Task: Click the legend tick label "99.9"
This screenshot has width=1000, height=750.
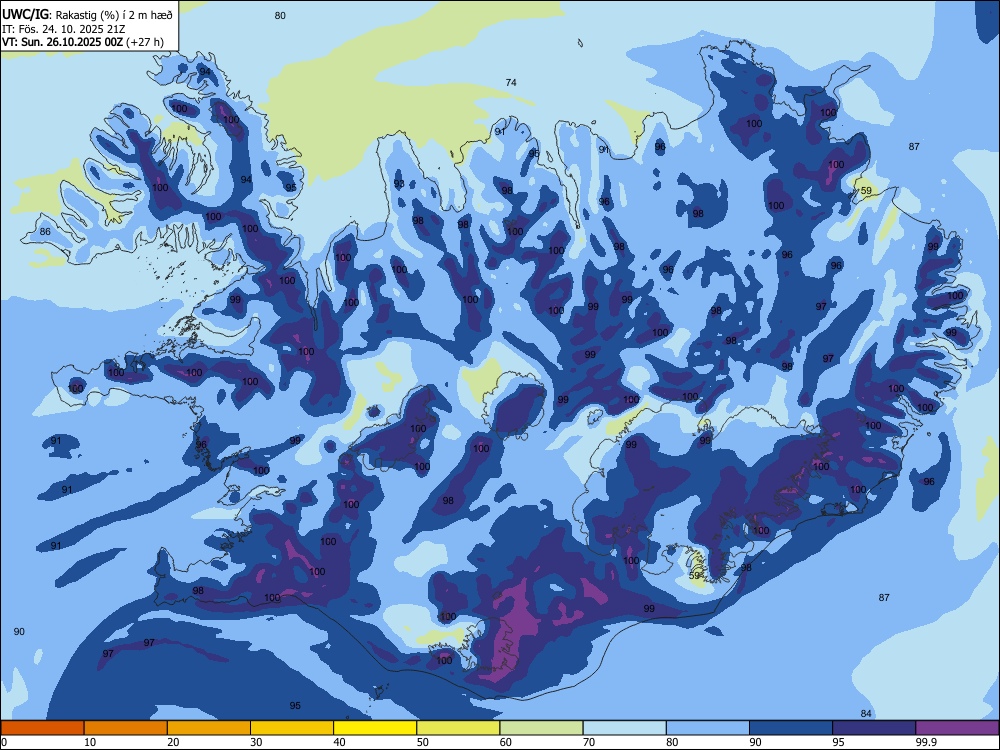Action: pyautogui.click(x=925, y=742)
